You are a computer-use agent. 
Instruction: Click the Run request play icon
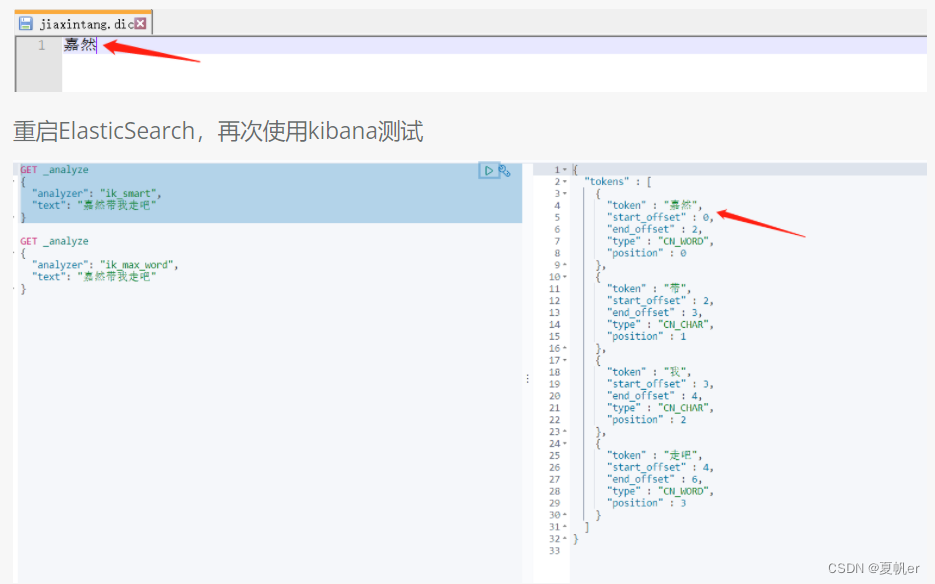[488, 171]
